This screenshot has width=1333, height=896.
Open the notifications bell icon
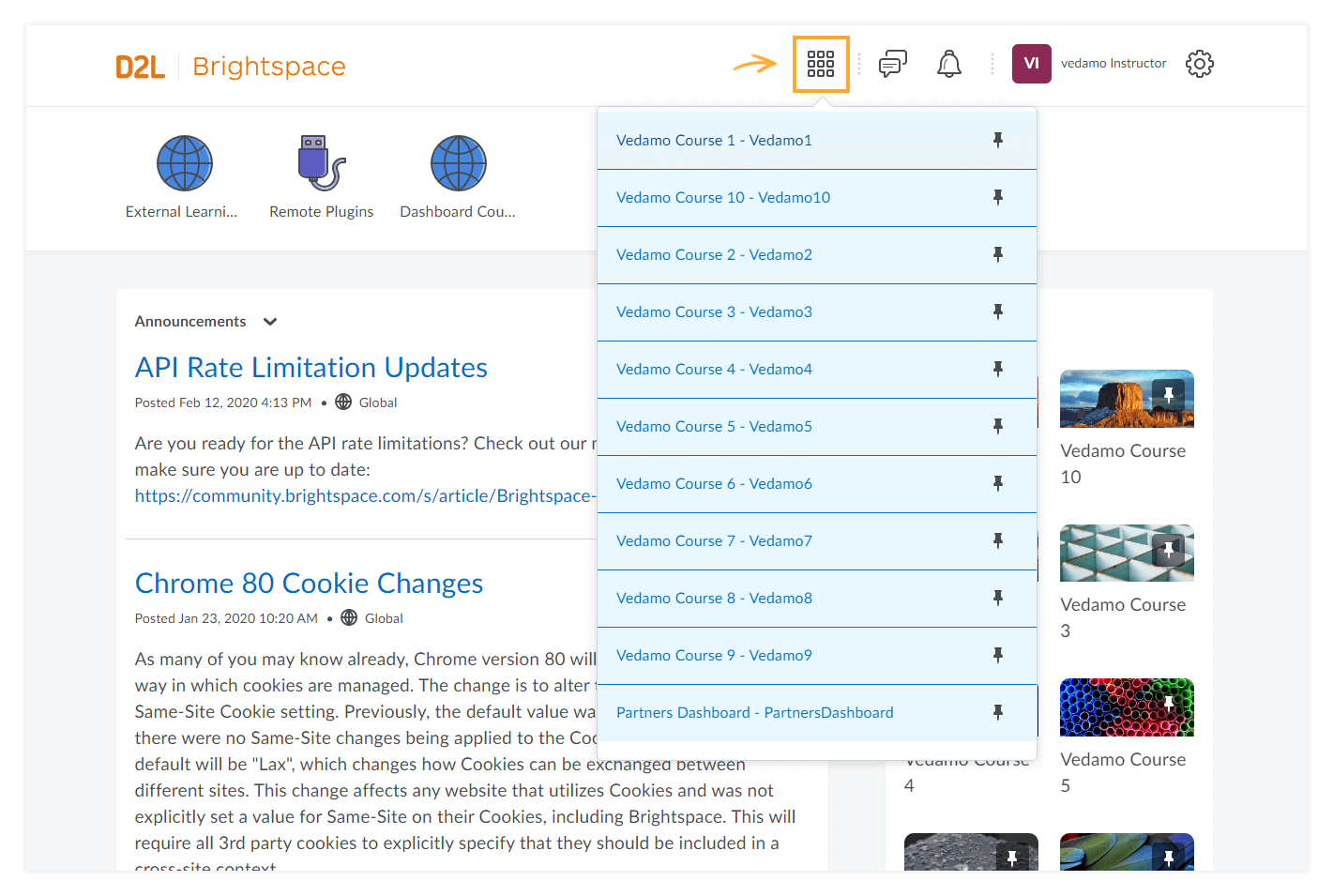949,64
